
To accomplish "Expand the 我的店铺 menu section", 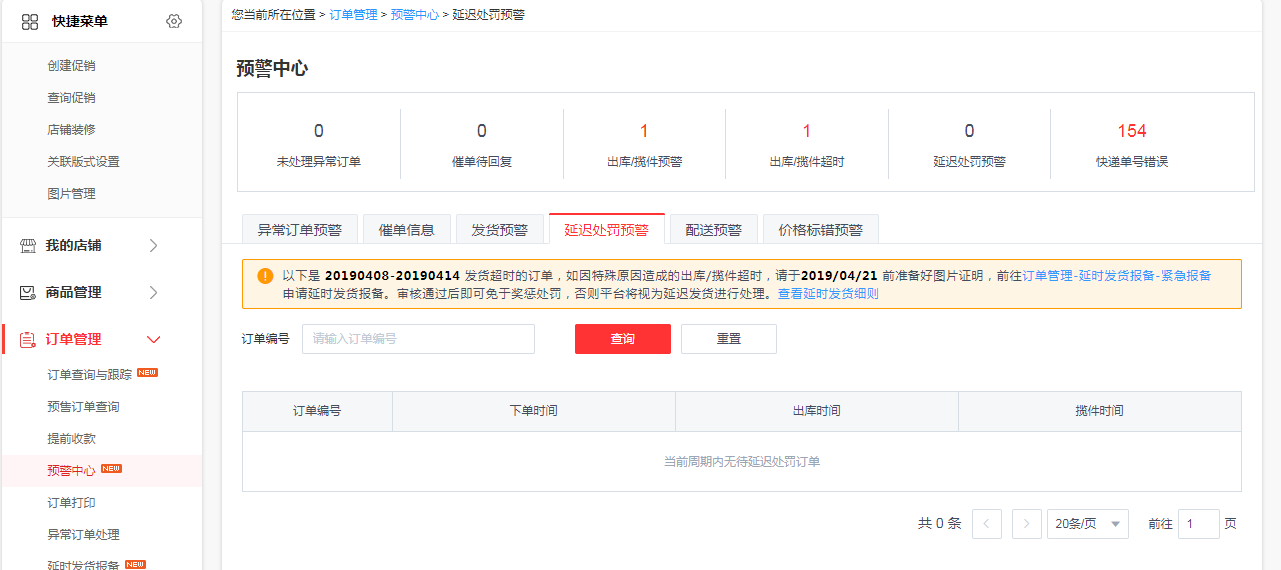I will (153, 245).
